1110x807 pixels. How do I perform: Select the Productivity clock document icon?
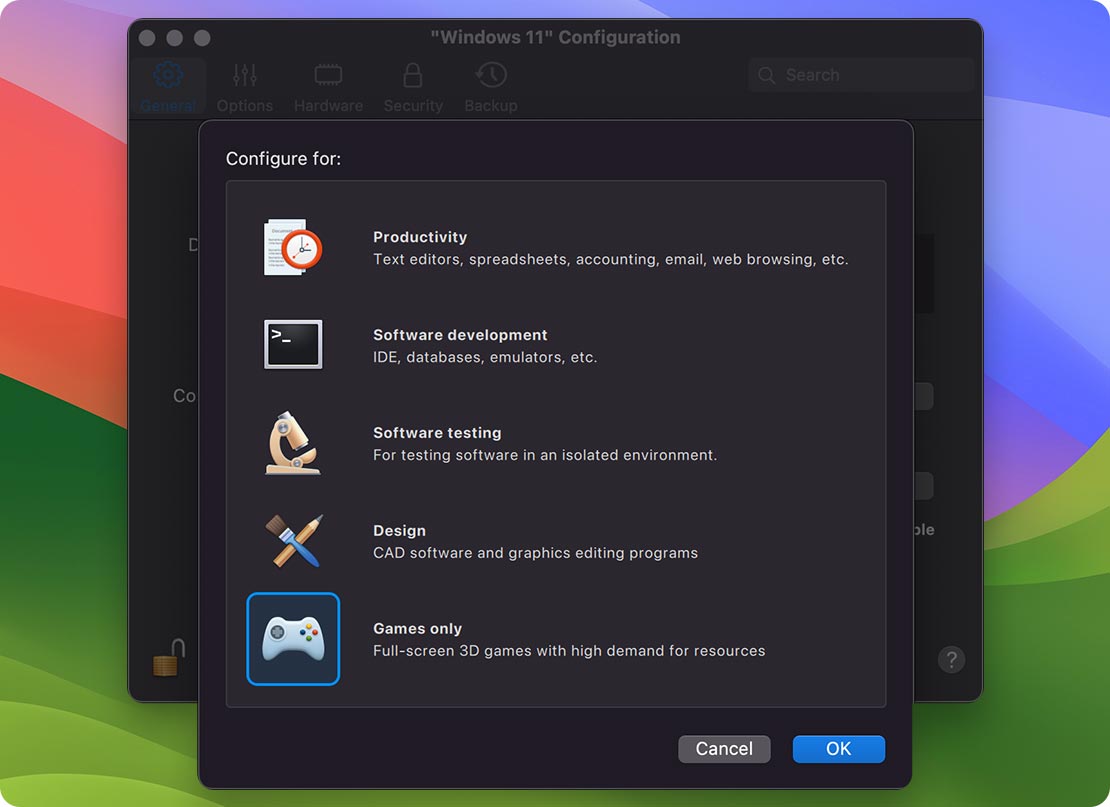click(x=293, y=248)
